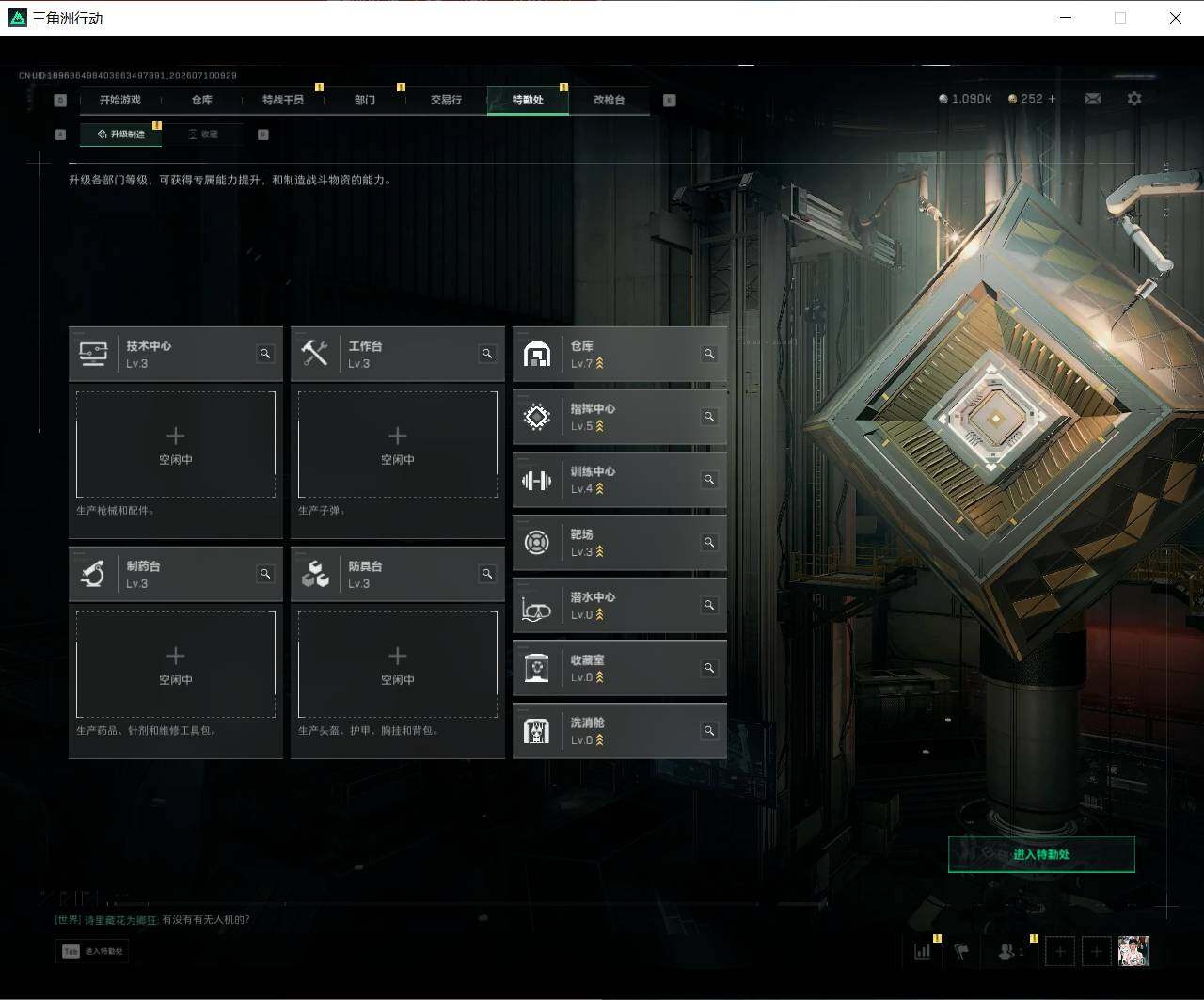Open the 改枪台 tab
The height and width of the screenshot is (1000, 1204).
click(x=609, y=100)
